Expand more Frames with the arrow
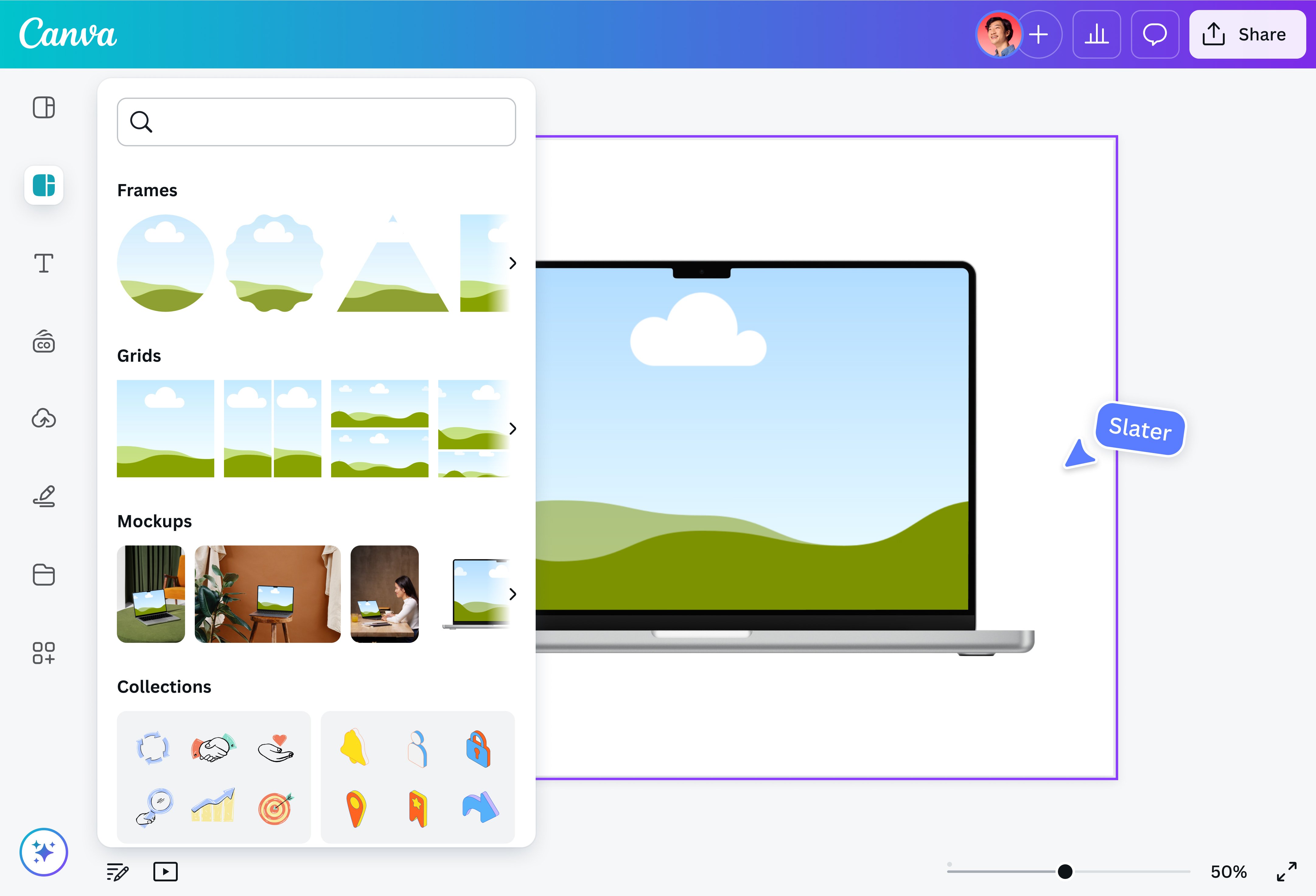The width and height of the screenshot is (1316, 896). 513,263
